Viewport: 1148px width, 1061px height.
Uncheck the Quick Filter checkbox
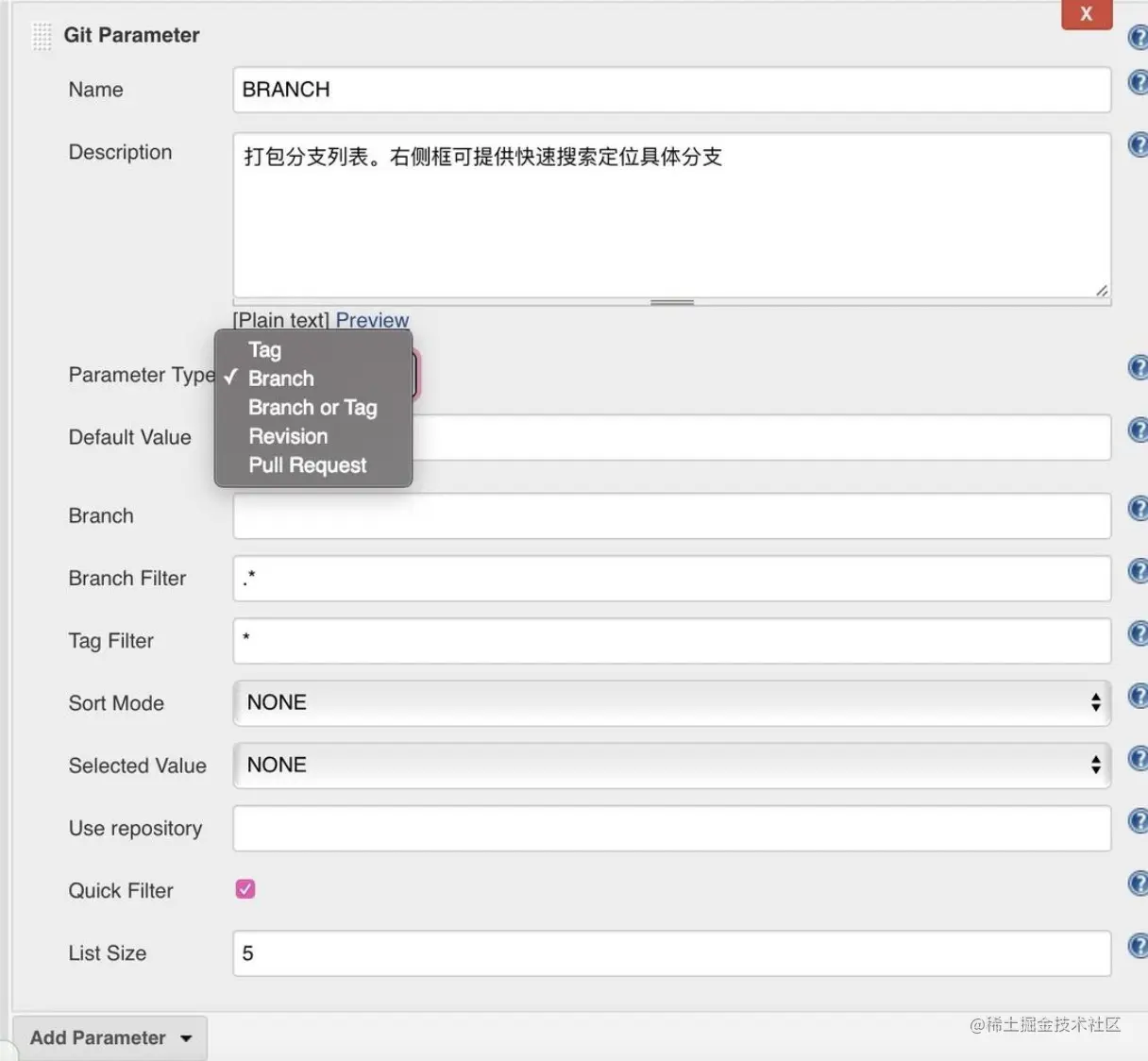pos(245,889)
